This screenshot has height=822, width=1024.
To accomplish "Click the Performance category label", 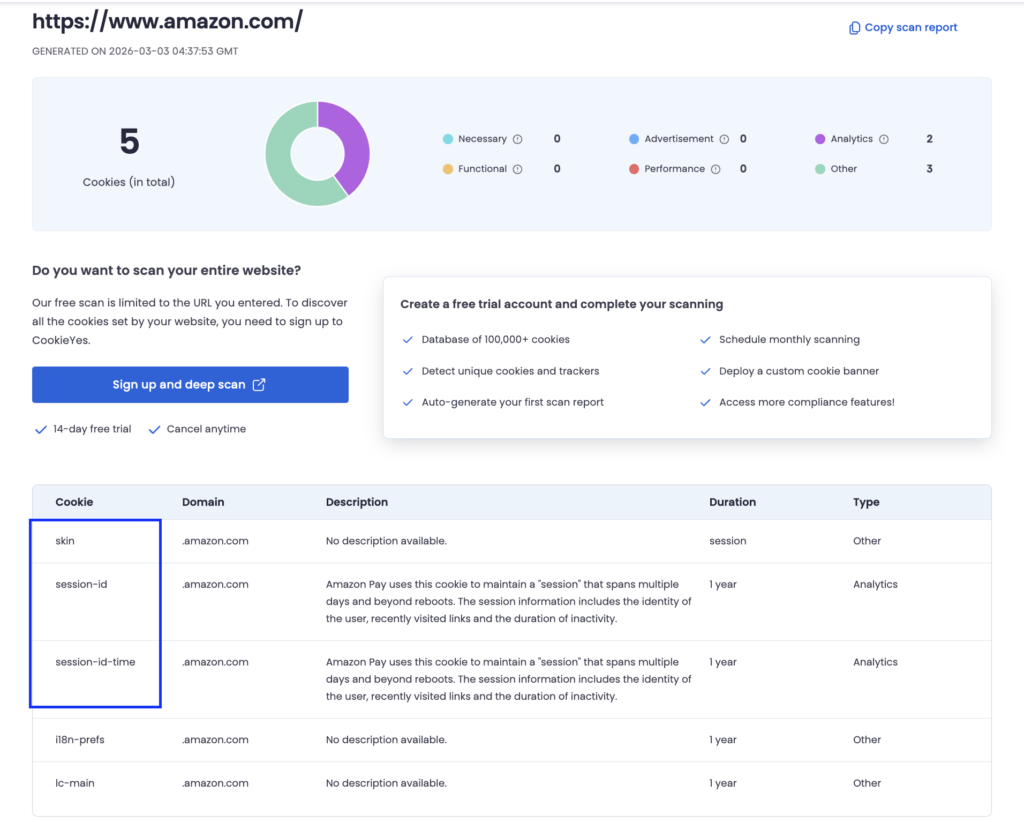I will [x=675, y=169].
